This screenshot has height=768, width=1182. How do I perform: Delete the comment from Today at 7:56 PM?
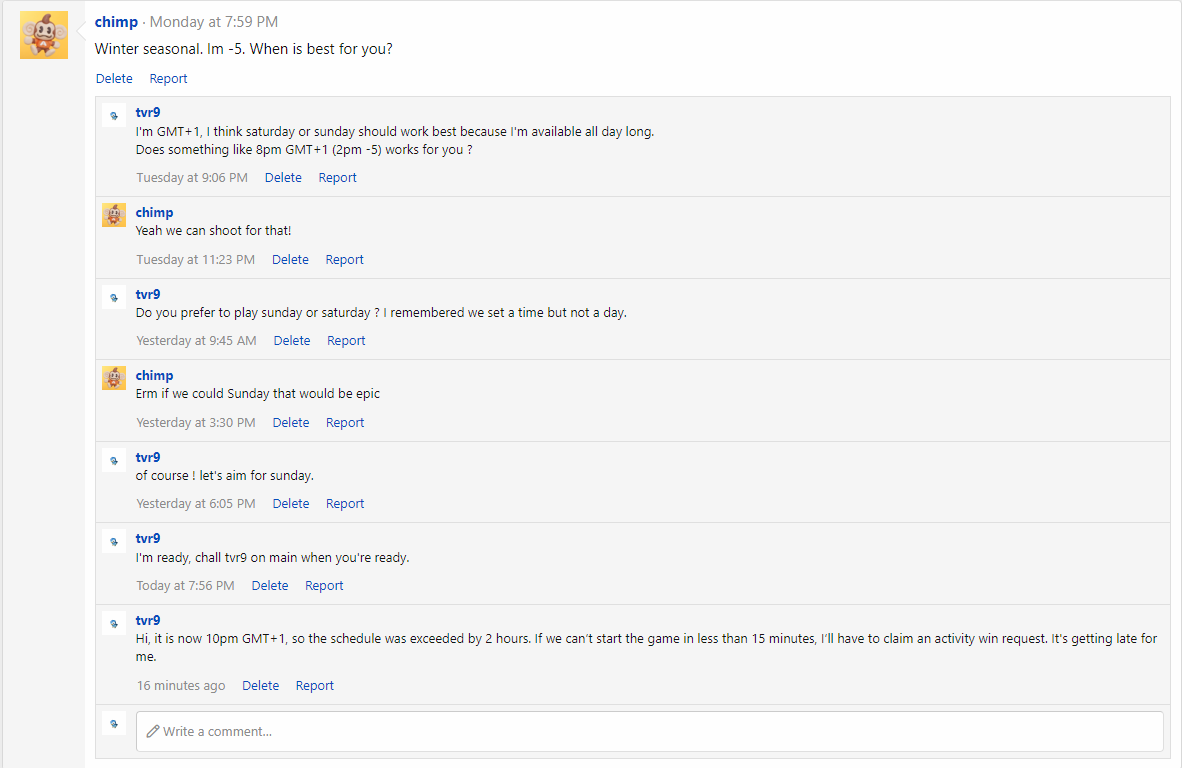point(270,586)
